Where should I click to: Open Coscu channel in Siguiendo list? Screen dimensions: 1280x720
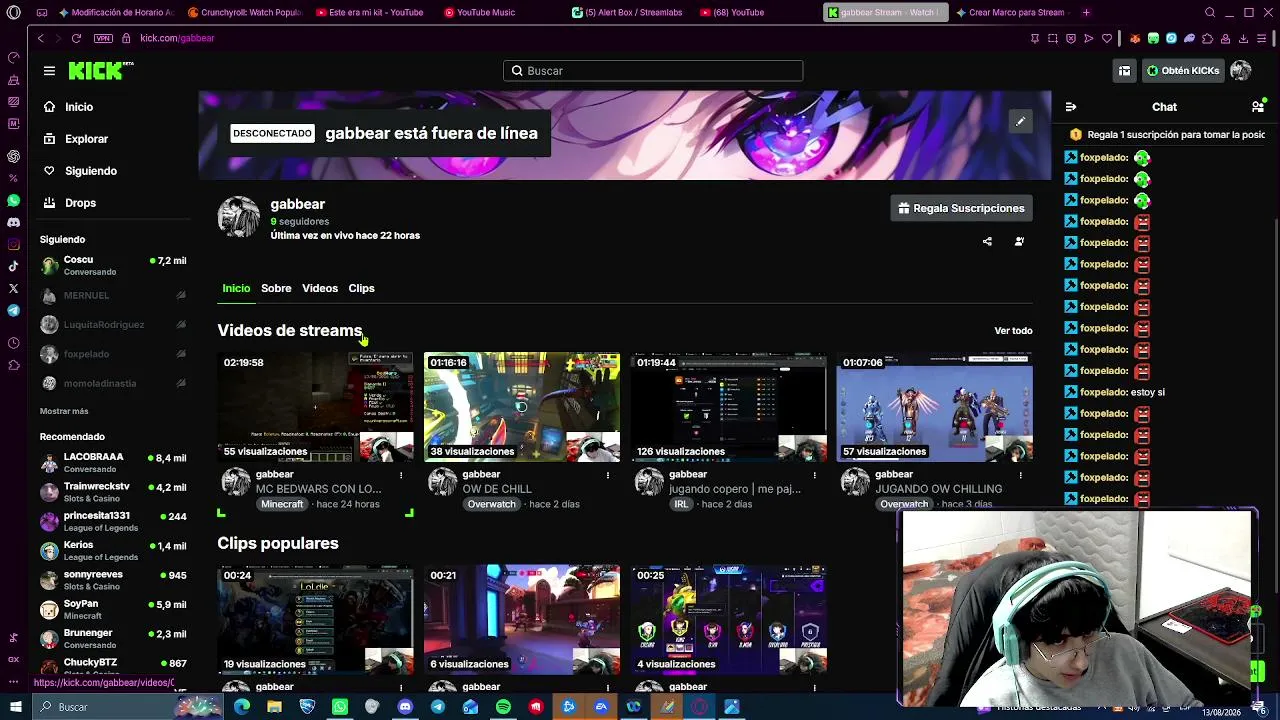click(113, 265)
